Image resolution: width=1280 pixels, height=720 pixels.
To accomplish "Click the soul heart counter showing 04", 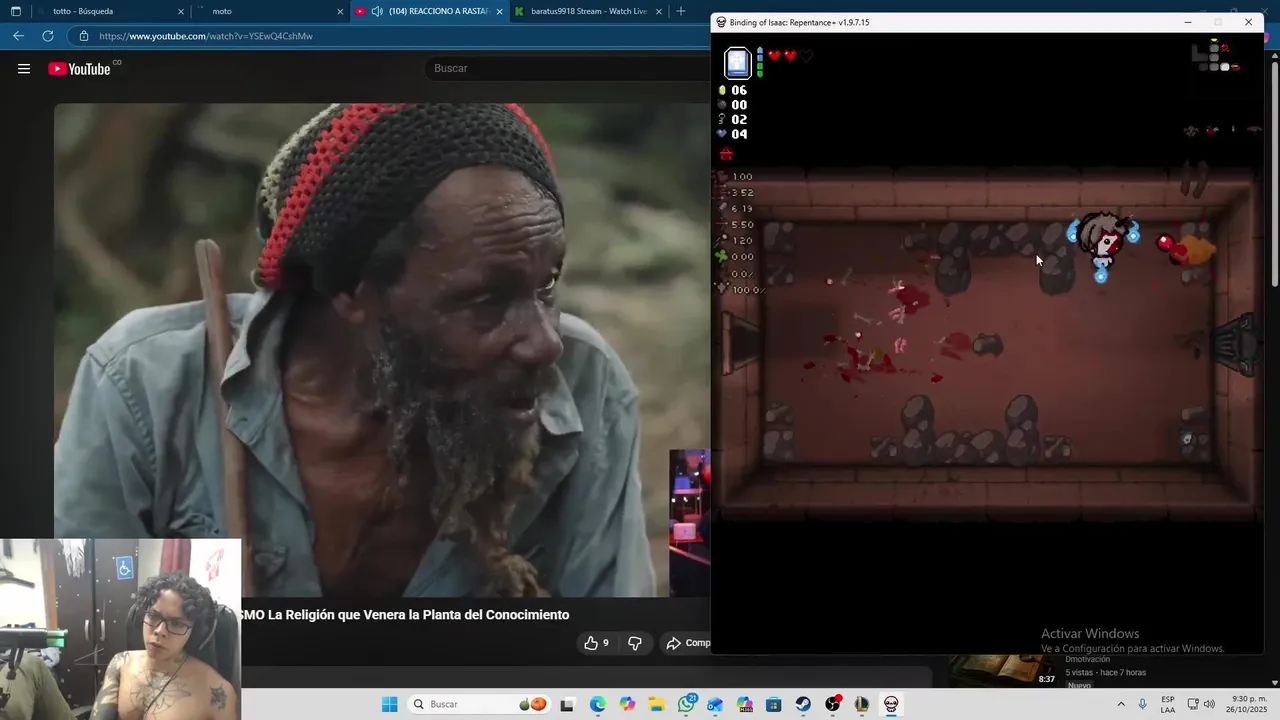I will (733, 134).
